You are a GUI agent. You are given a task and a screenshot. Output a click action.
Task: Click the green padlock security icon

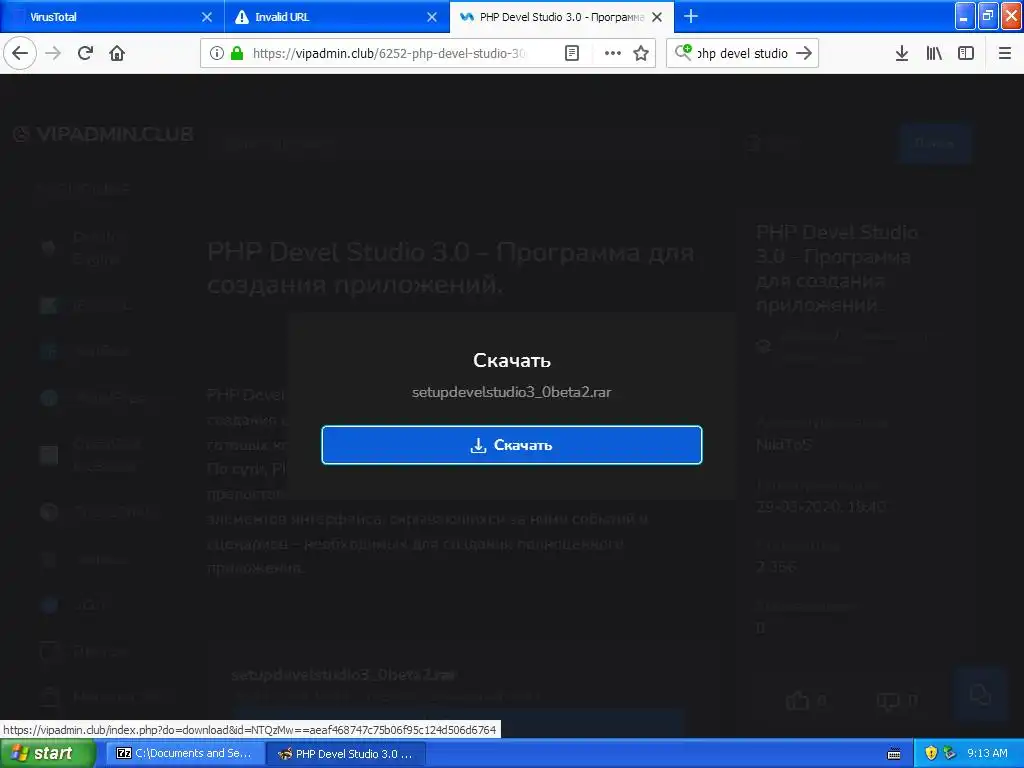tap(237, 53)
